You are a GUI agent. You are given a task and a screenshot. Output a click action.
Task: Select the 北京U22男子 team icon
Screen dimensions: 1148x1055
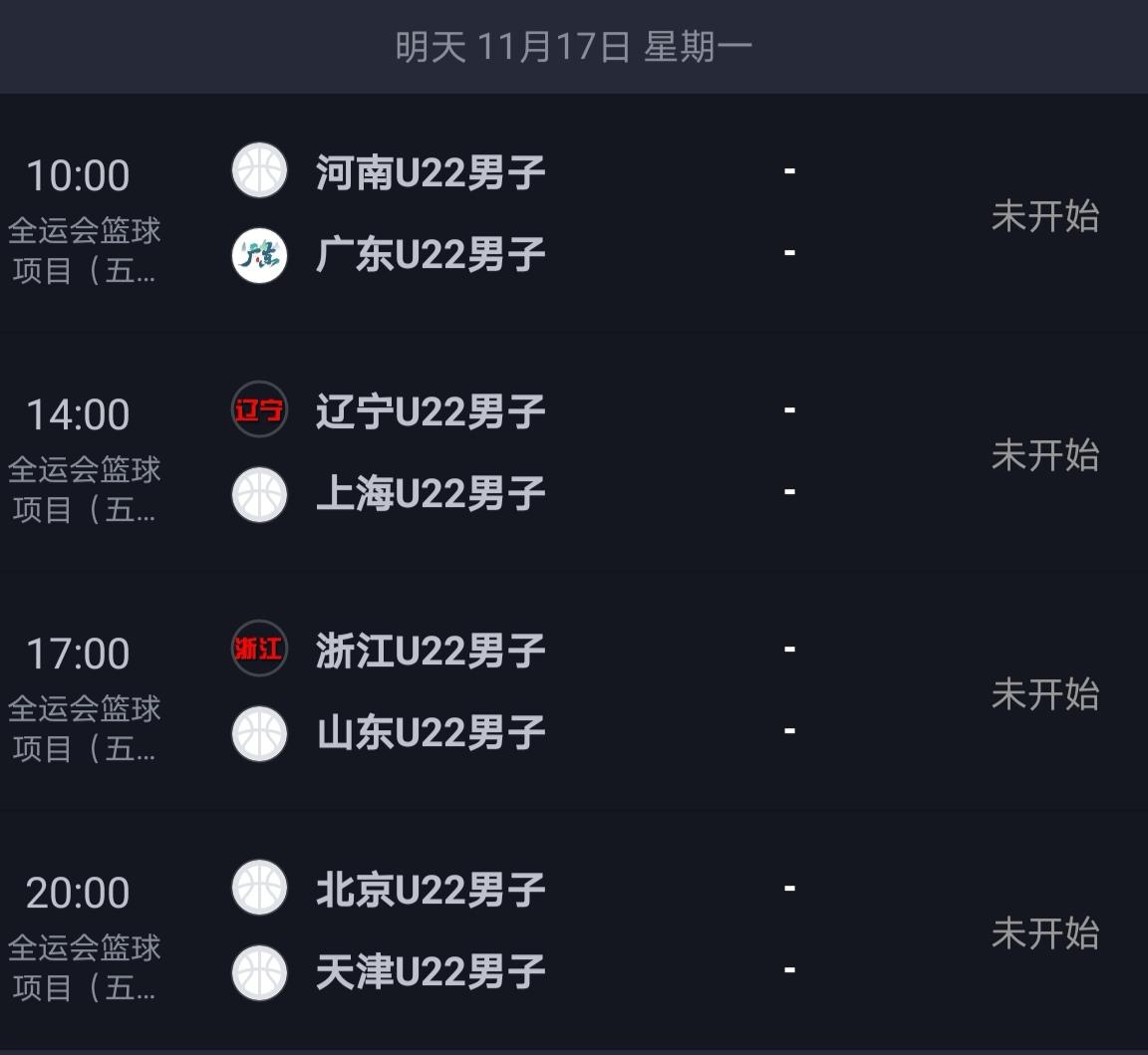pyautogui.click(x=259, y=888)
